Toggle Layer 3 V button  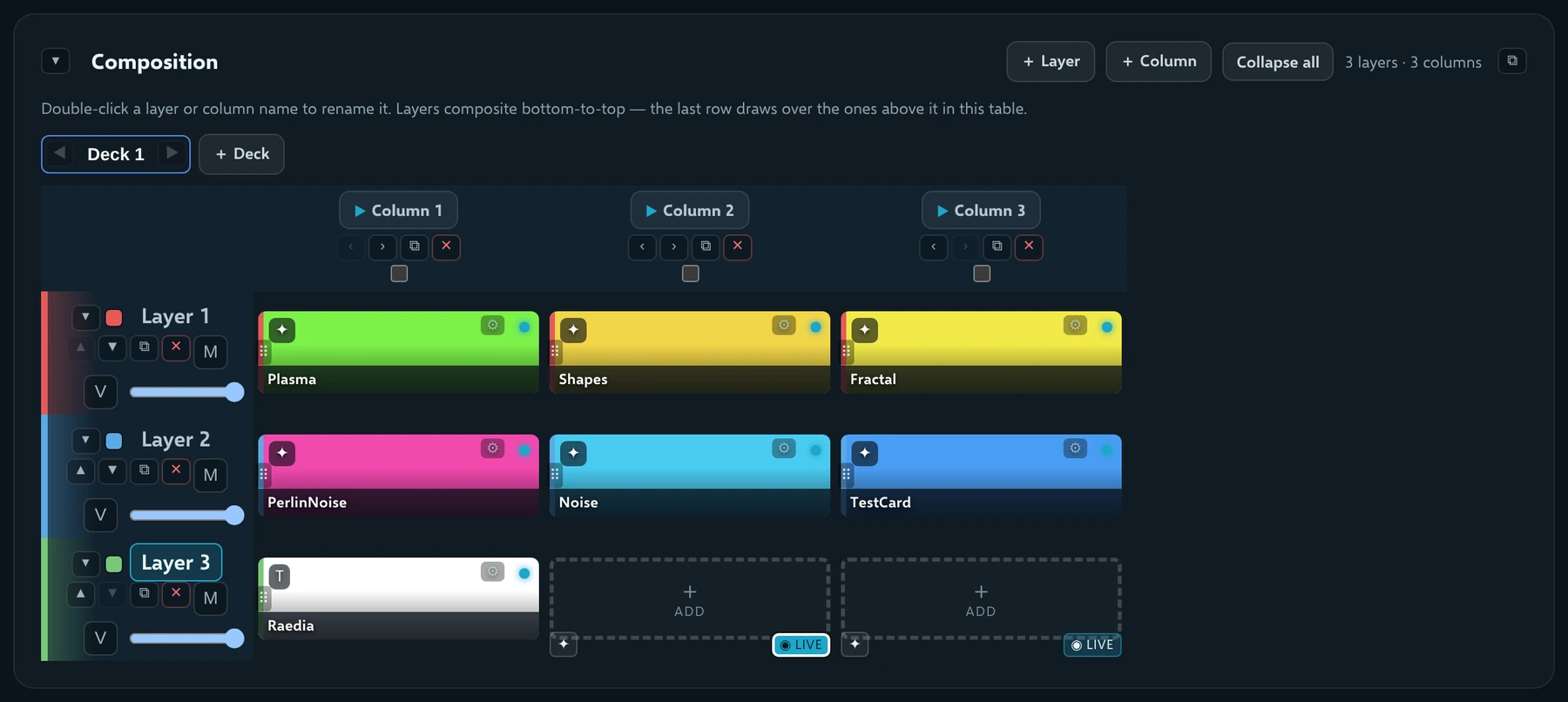click(x=100, y=638)
